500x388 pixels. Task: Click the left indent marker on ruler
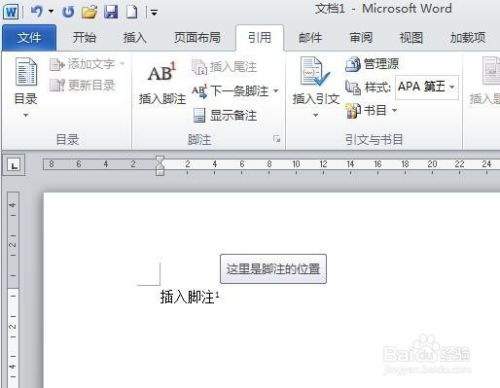point(160,171)
